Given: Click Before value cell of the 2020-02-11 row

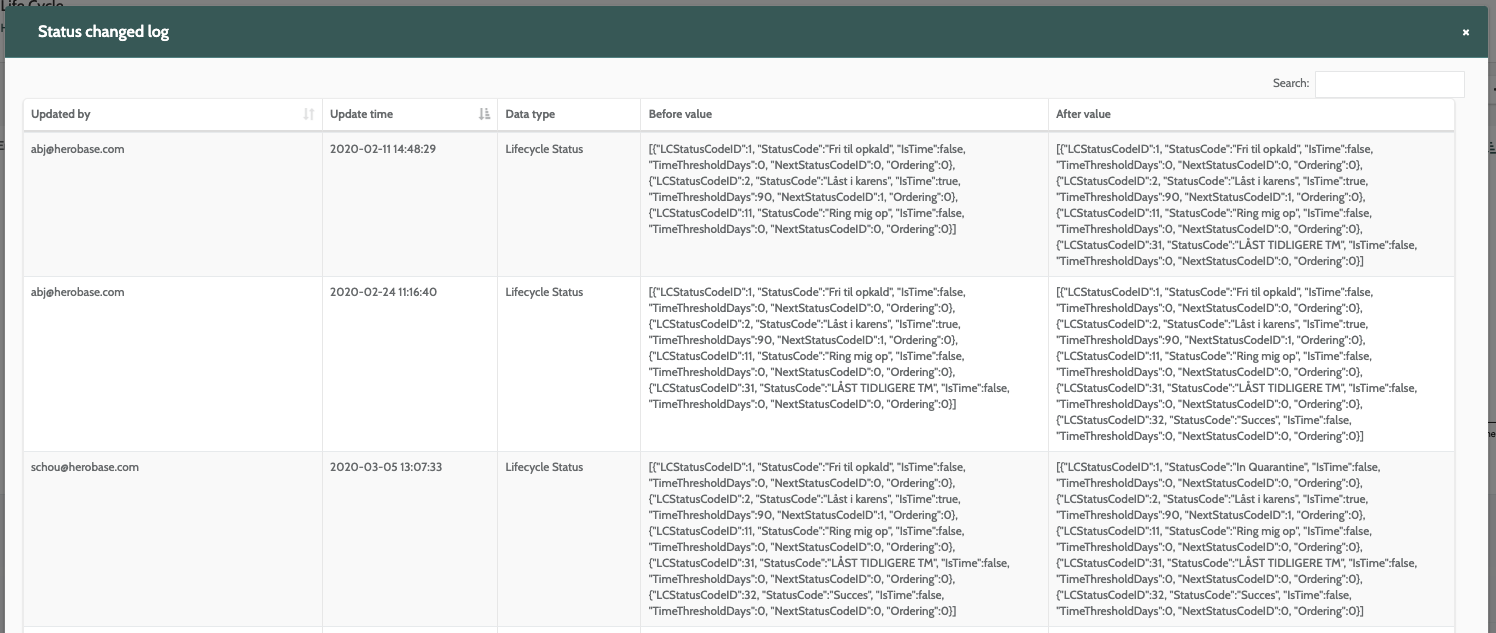Looking at the screenshot, I should 845,204.
